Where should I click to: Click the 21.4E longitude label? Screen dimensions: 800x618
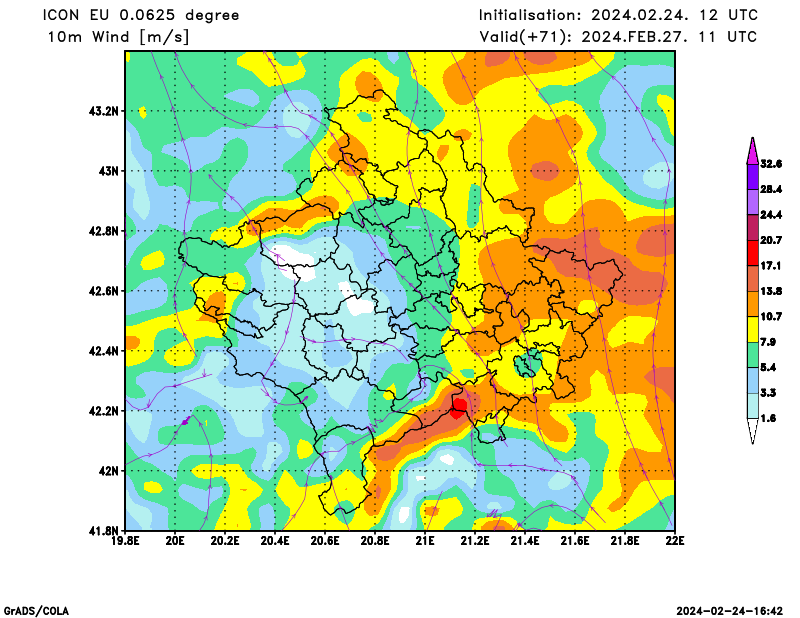[x=525, y=540]
